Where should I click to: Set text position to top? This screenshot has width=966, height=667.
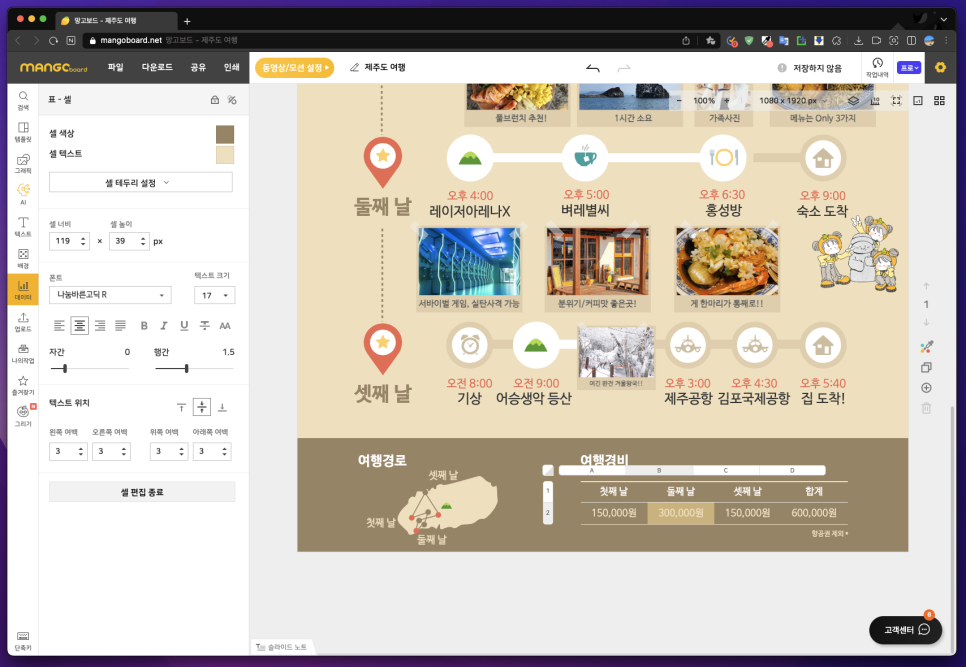click(181, 407)
